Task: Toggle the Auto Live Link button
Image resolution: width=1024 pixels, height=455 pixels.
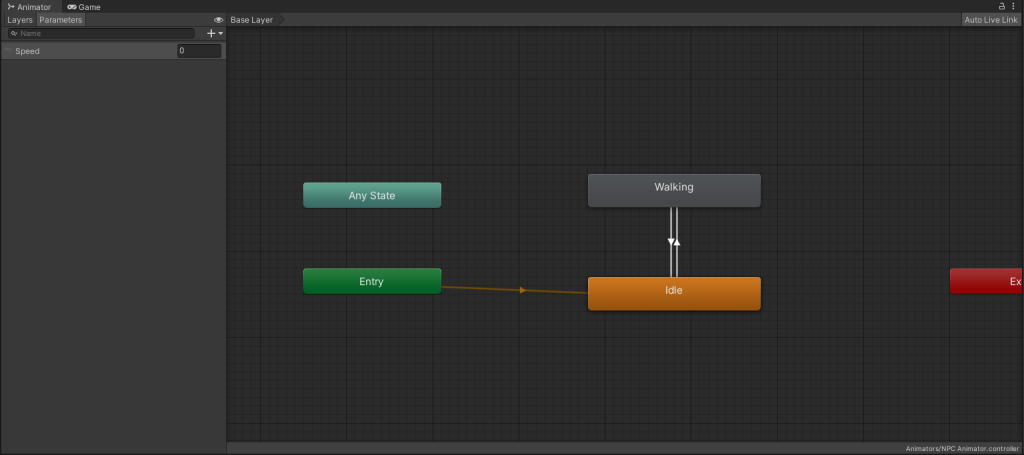Action: pyautogui.click(x=991, y=20)
